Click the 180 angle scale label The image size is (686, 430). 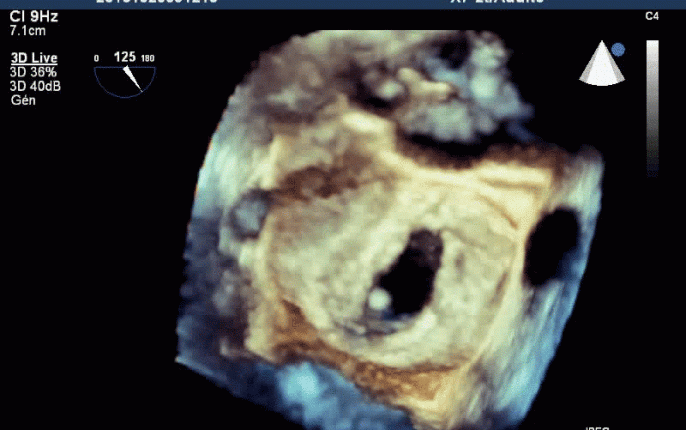pos(147,58)
